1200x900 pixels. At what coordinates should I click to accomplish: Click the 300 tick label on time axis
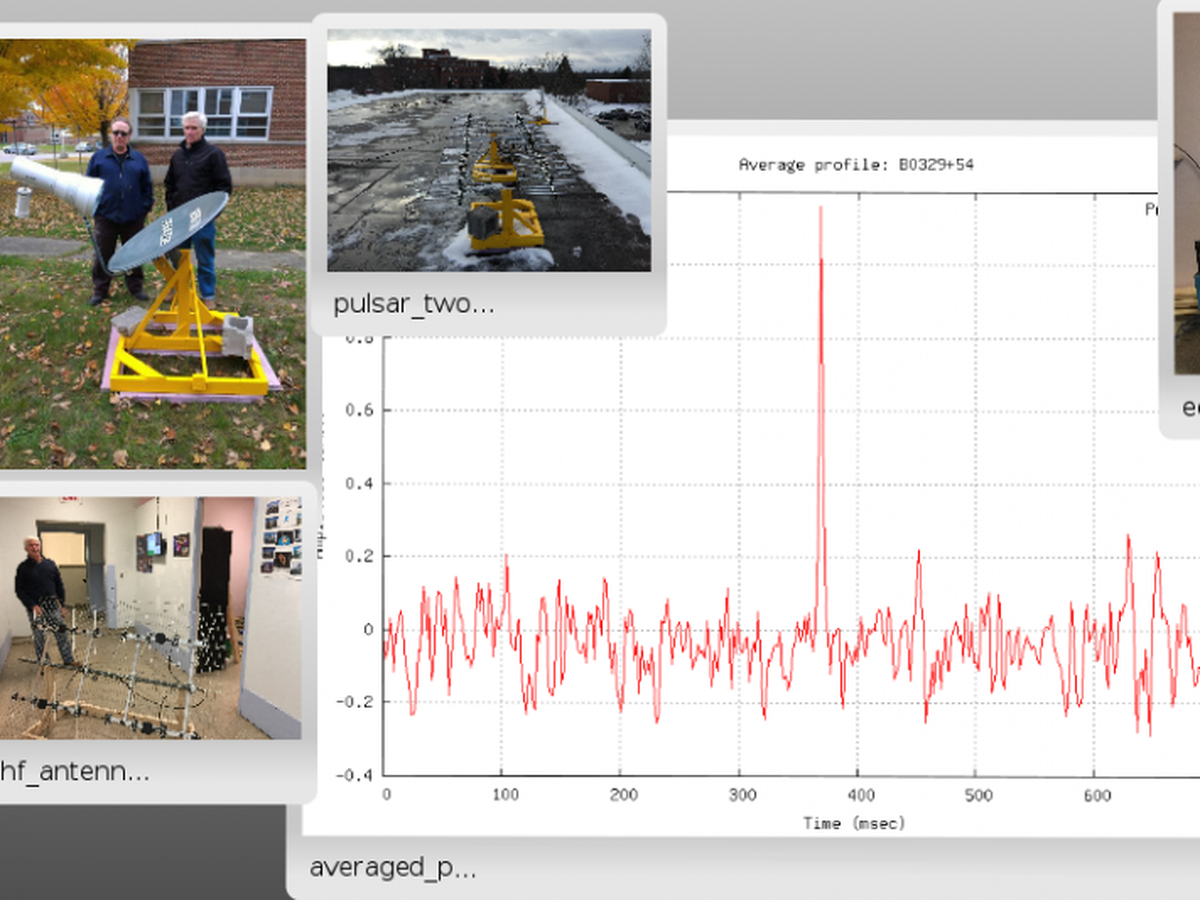coord(741,795)
